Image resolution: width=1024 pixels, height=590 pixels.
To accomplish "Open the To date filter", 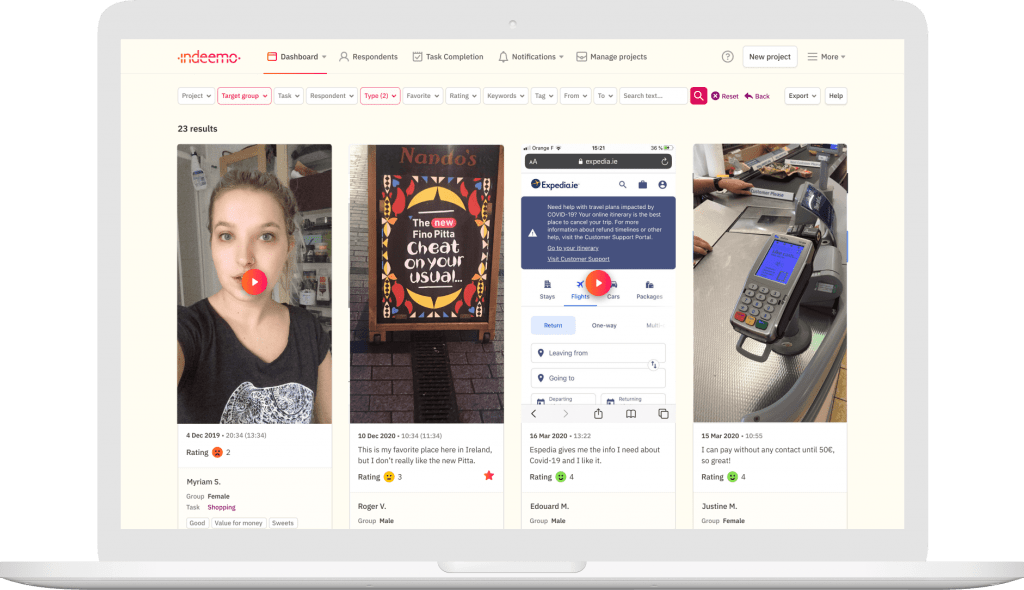I will [605, 96].
